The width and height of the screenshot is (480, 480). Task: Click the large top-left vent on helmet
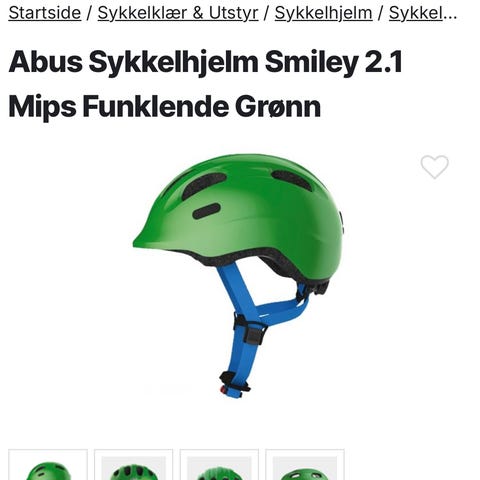tap(203, 185)
